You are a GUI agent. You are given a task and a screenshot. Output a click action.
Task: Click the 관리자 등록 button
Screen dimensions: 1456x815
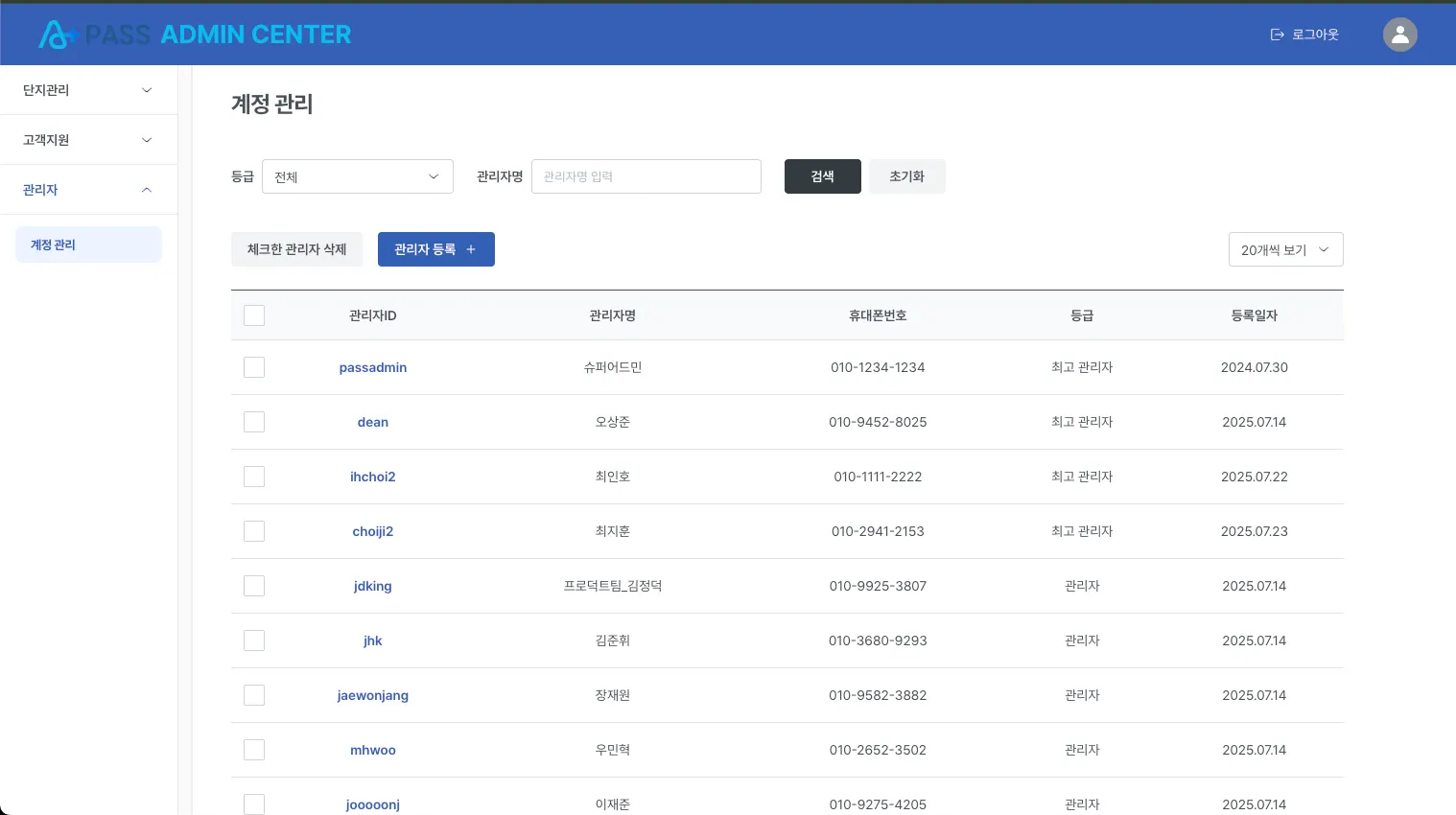pyautogui.click(x=436, y=249)
